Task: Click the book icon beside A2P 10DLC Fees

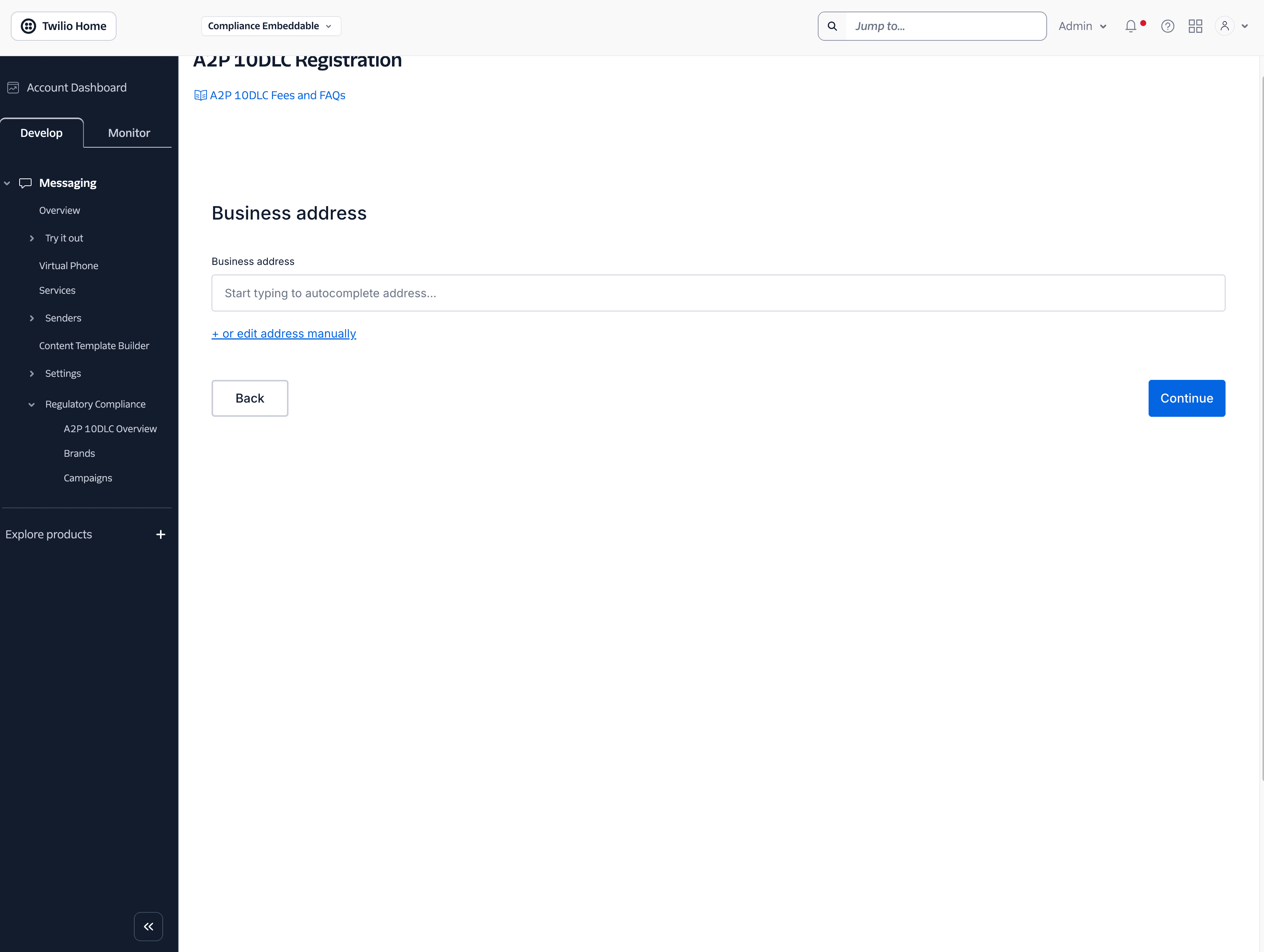Action: [x=200, y=95]
